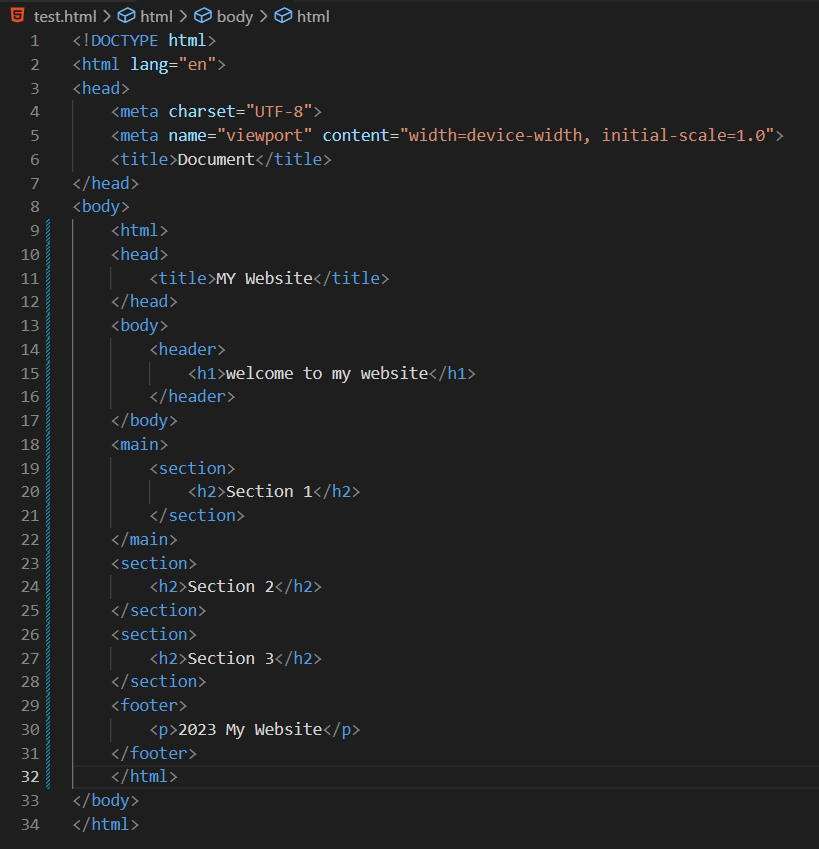Click line number 1 in the gutter
Screen dimensions: 819x849
pyautogui.click(x=34, y=40)
